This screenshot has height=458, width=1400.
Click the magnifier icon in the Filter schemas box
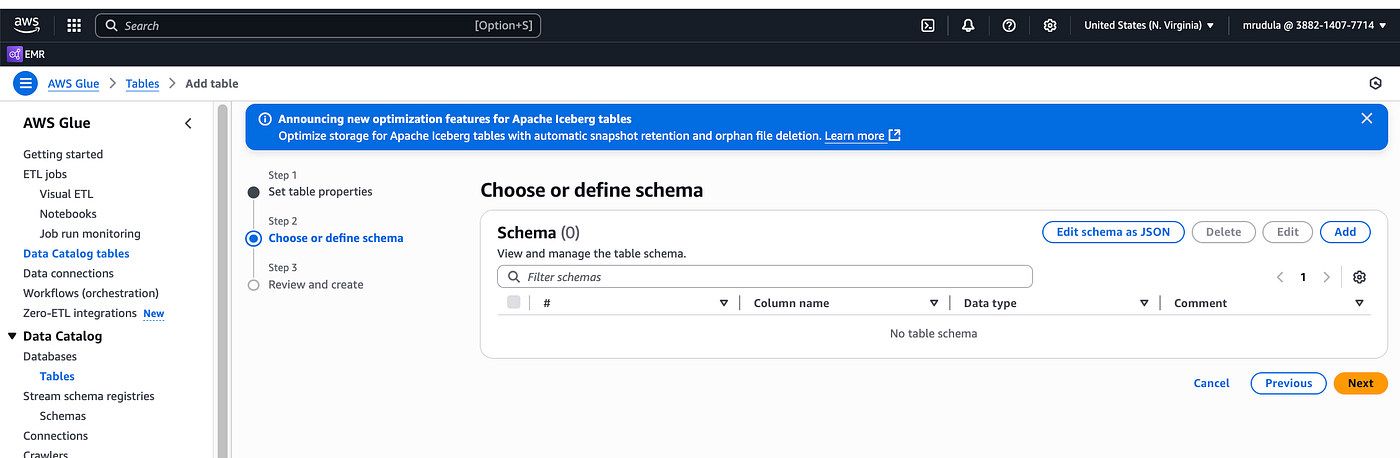pos(514,276)
